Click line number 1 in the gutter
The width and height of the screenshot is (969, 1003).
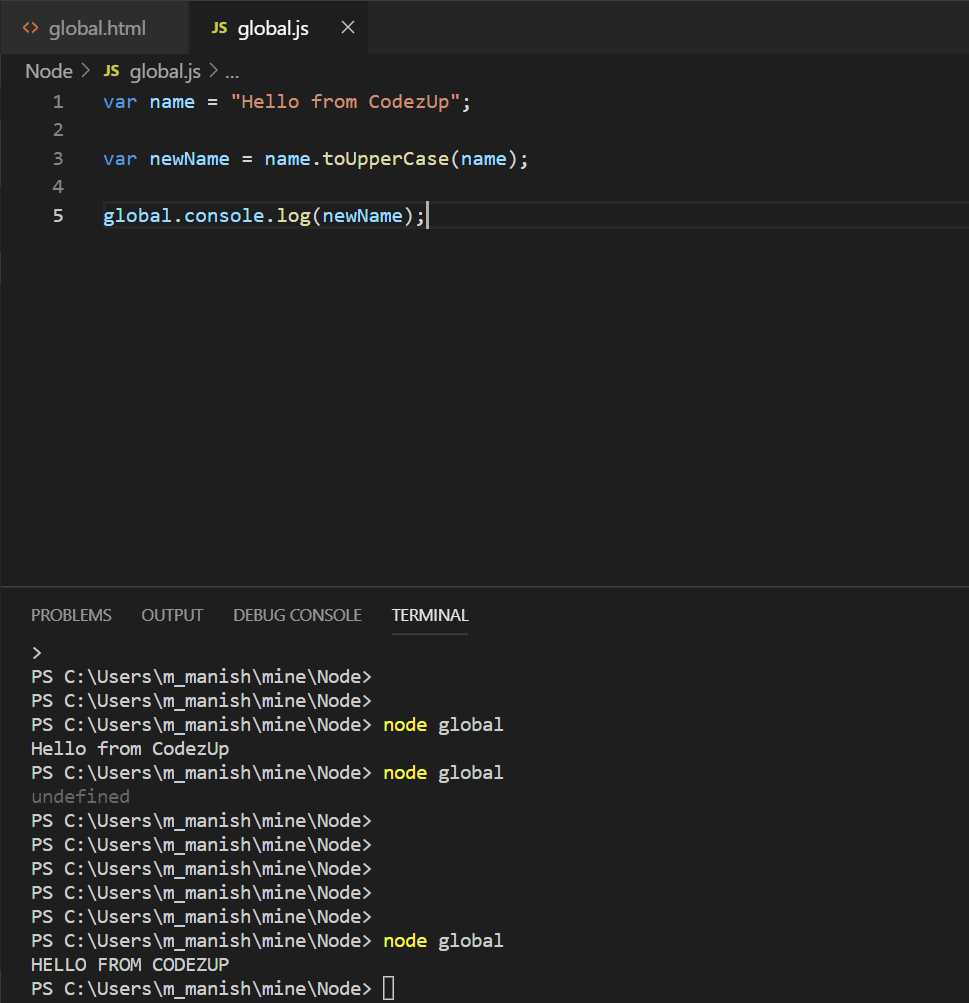click(x=58, y=102)
